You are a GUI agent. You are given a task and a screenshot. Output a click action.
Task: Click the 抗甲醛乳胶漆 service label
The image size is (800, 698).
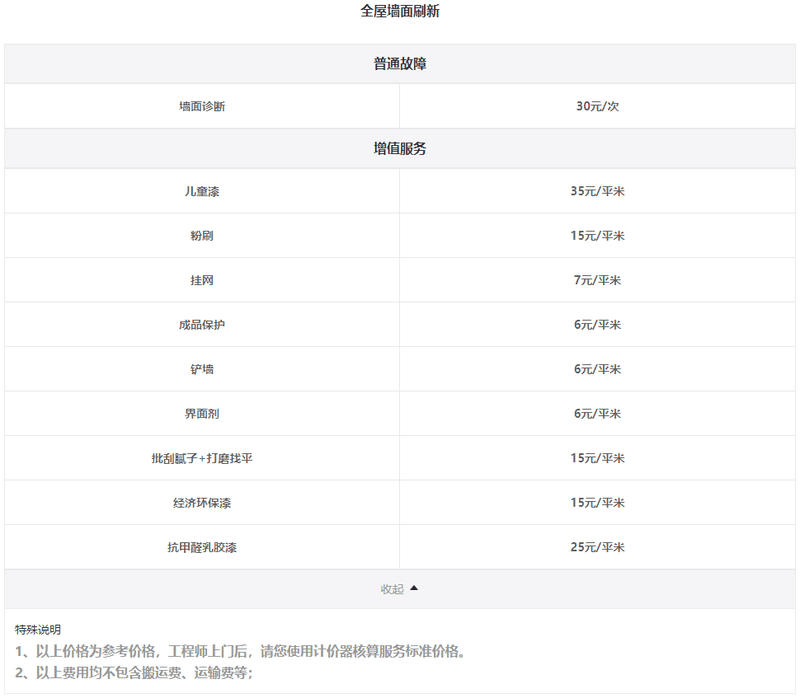202,547
